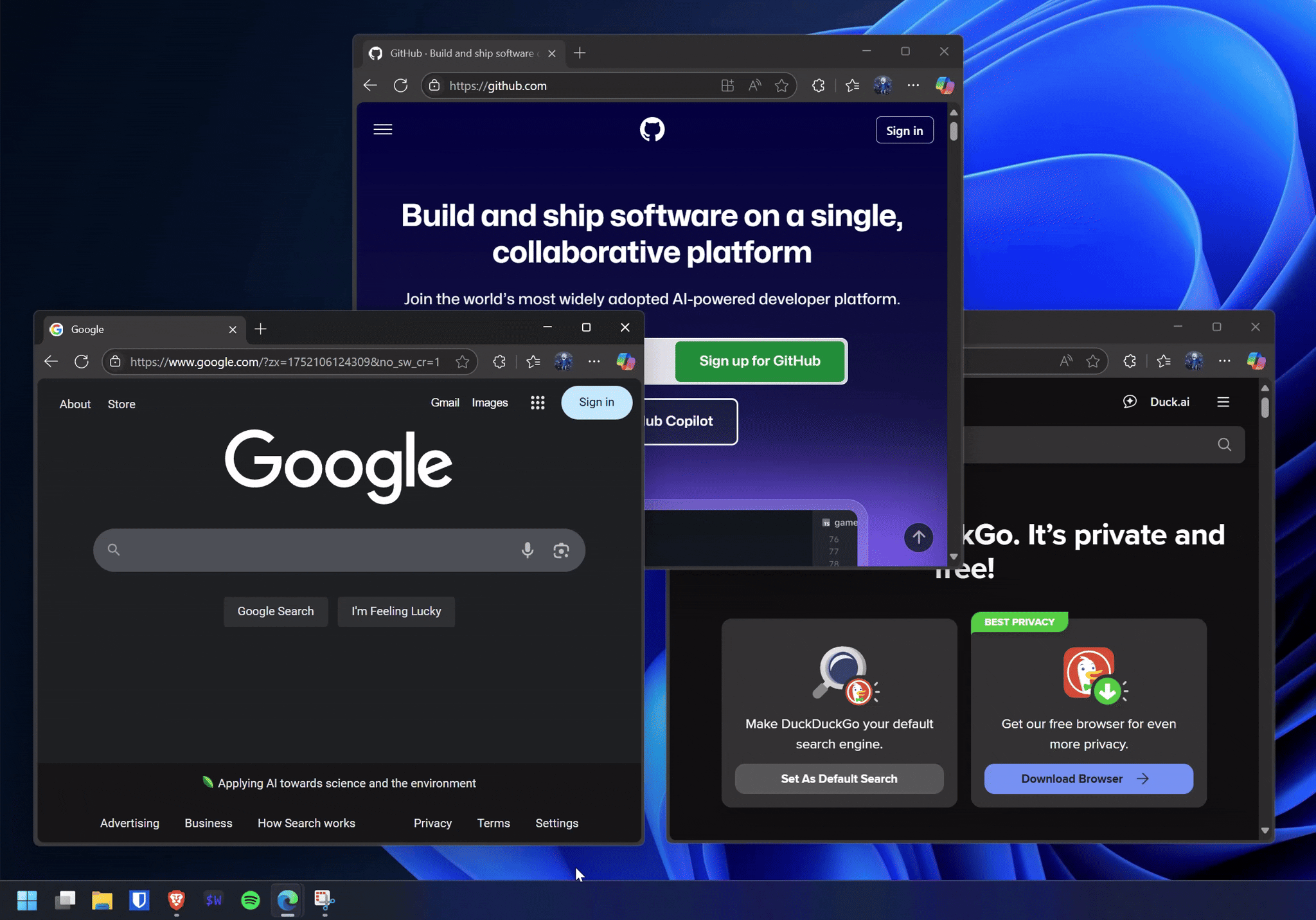
Task: Open Bitwarden from taskbar
Action: pos(139,900)
